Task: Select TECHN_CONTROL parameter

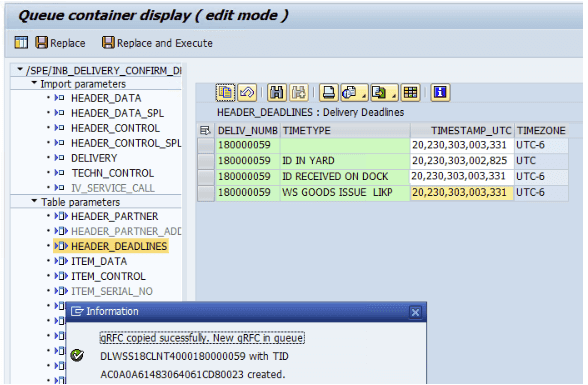Action: (x=113, y=173)
